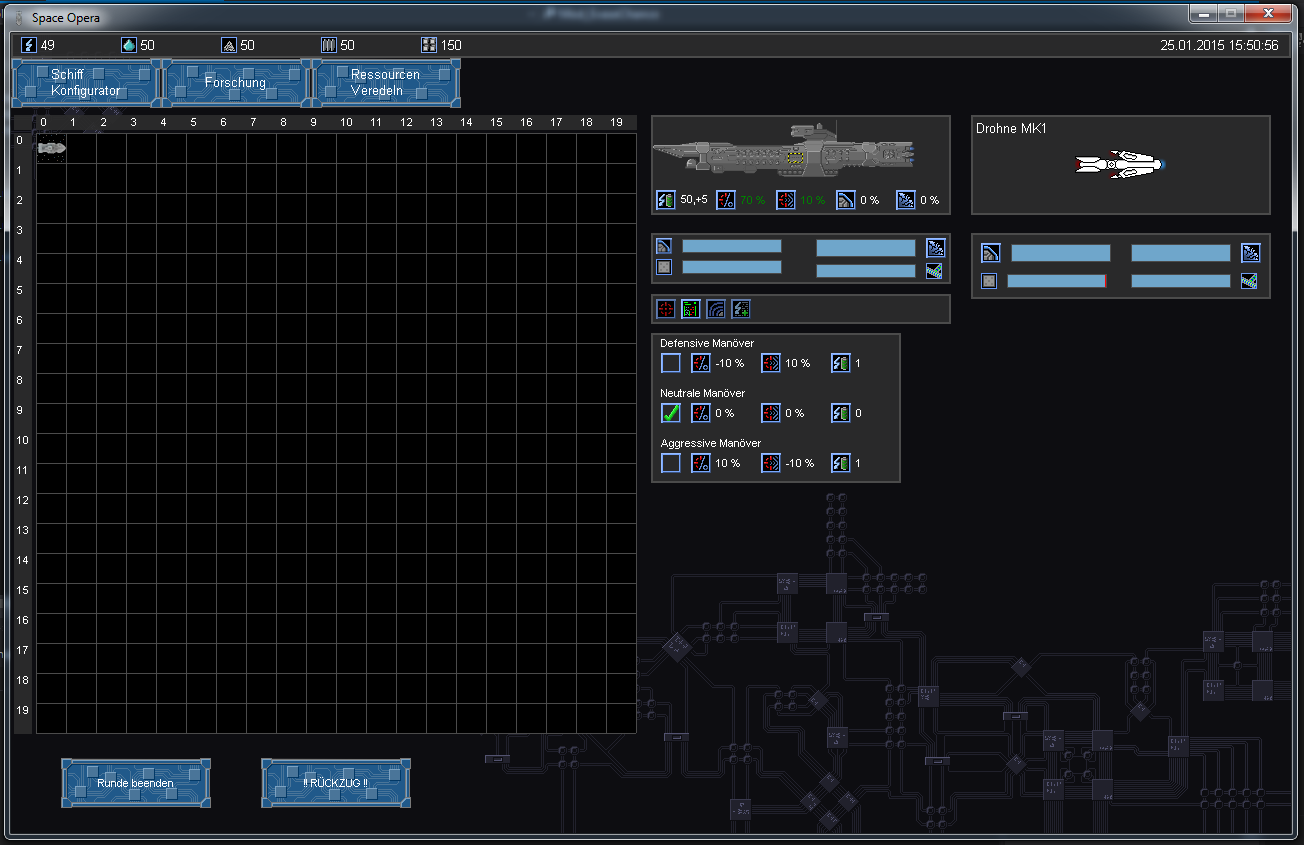The width and height of the screenshot is (1304, 845).
Task: Click the battery energy icon below the battleship
Action: (666, 200)
